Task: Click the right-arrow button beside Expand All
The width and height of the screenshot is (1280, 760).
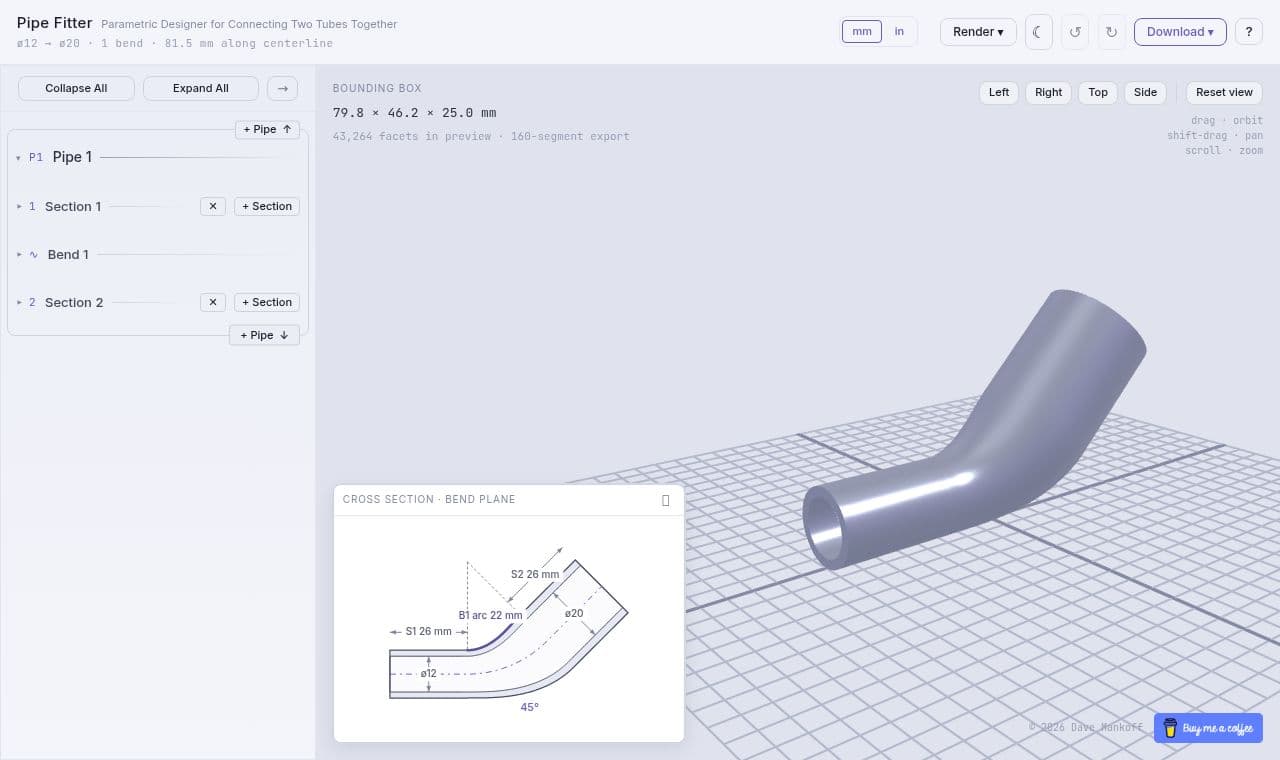Action: (x=282, y=88)
